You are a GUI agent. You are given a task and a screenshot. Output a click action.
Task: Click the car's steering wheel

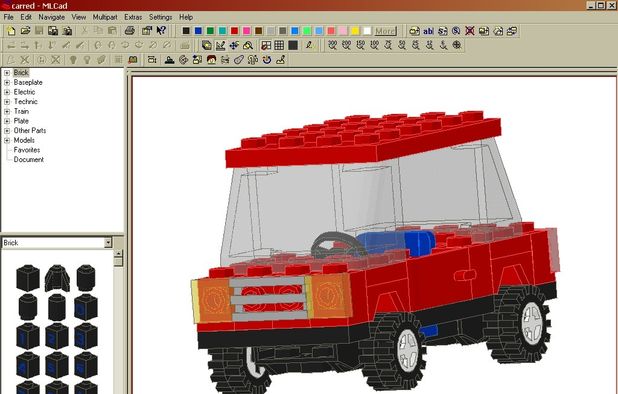(339, 244)
